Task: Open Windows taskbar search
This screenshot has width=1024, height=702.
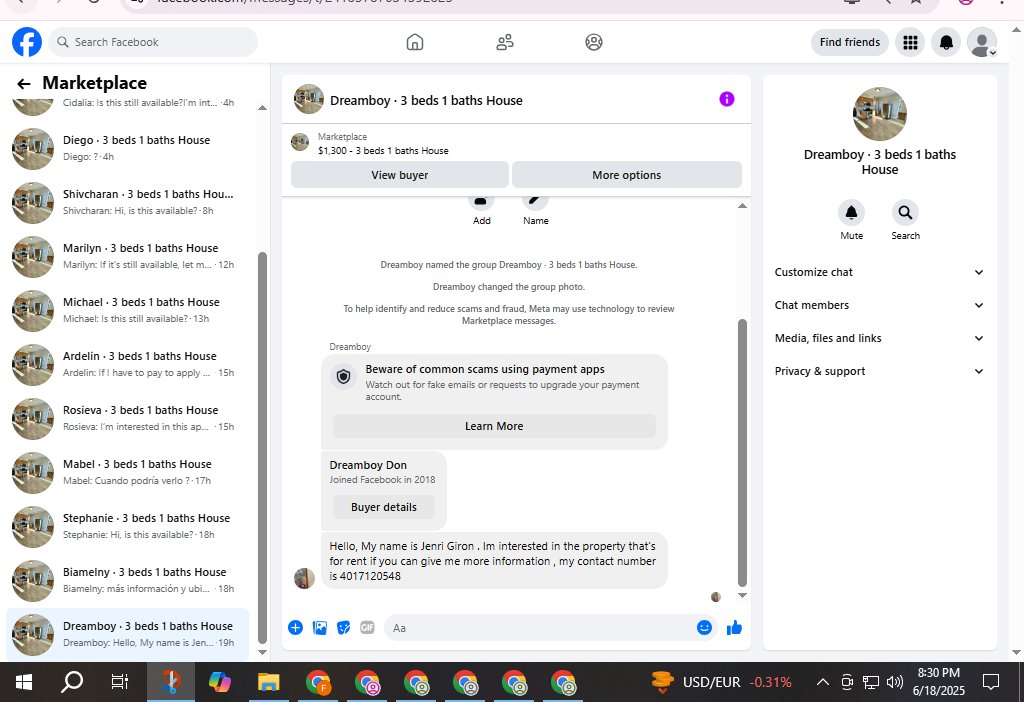Action: point(72,682)
